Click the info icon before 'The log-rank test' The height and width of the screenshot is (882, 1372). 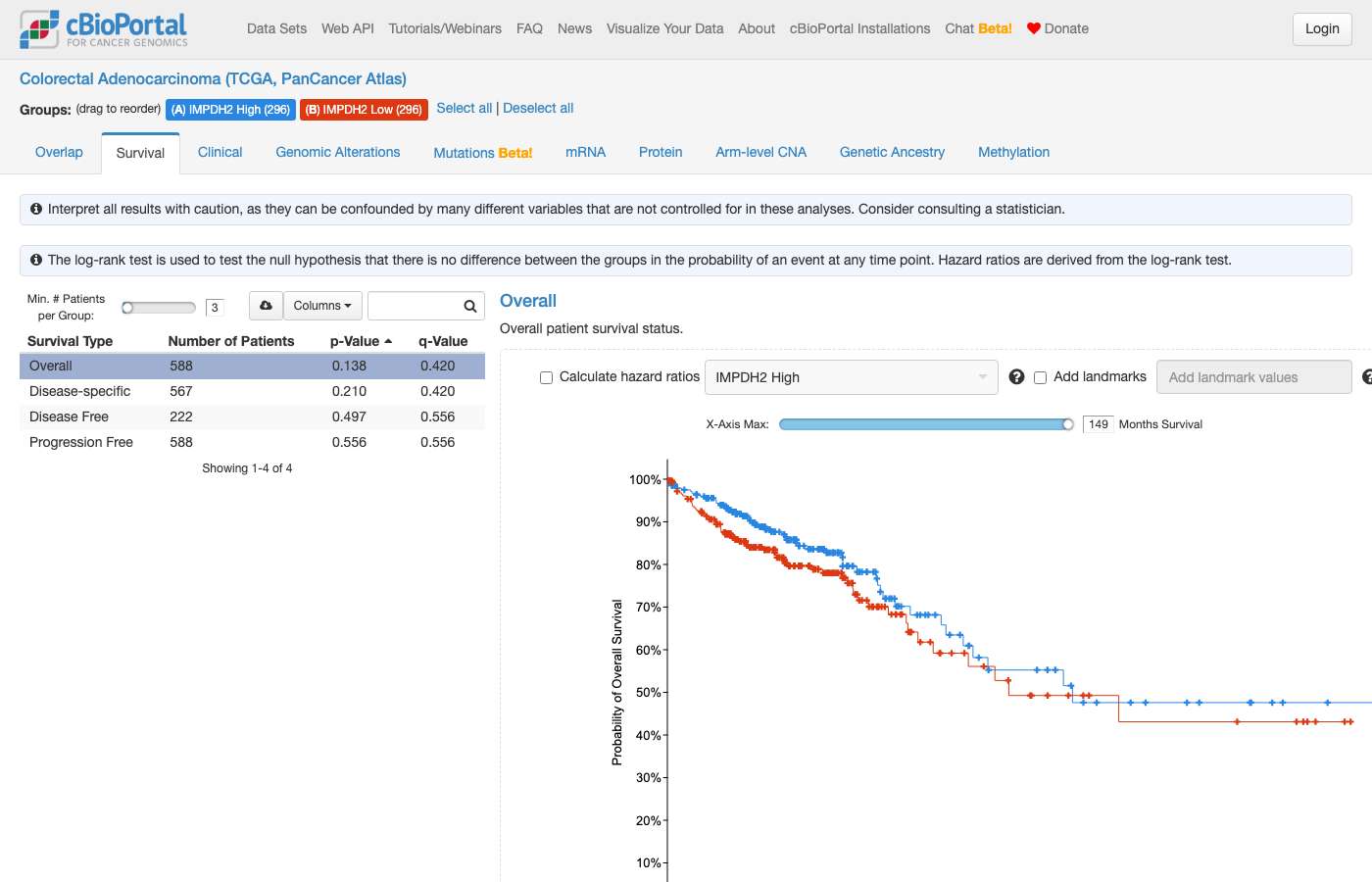(36, 260)
